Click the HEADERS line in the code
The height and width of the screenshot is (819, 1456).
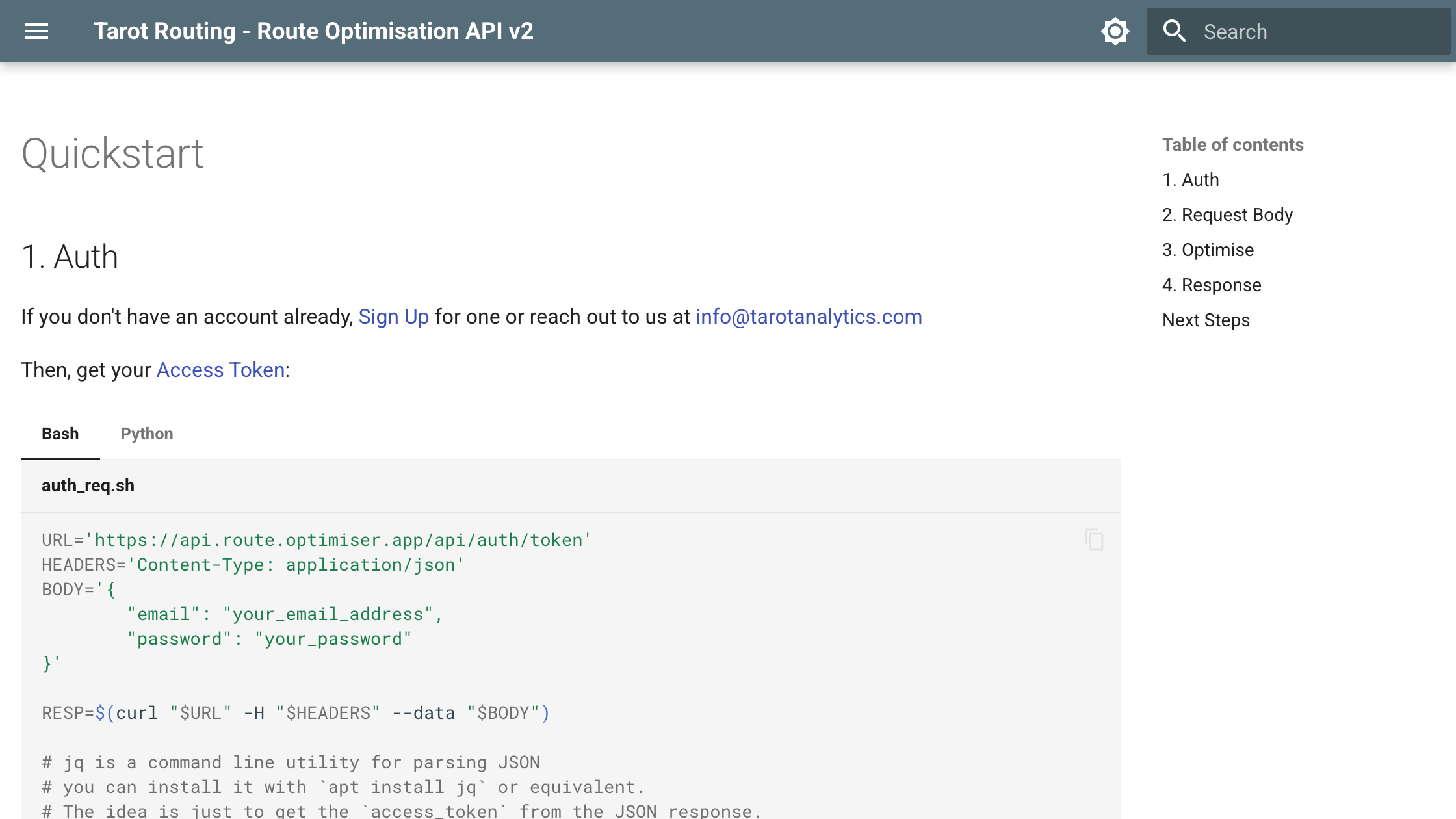coord(253,565)
